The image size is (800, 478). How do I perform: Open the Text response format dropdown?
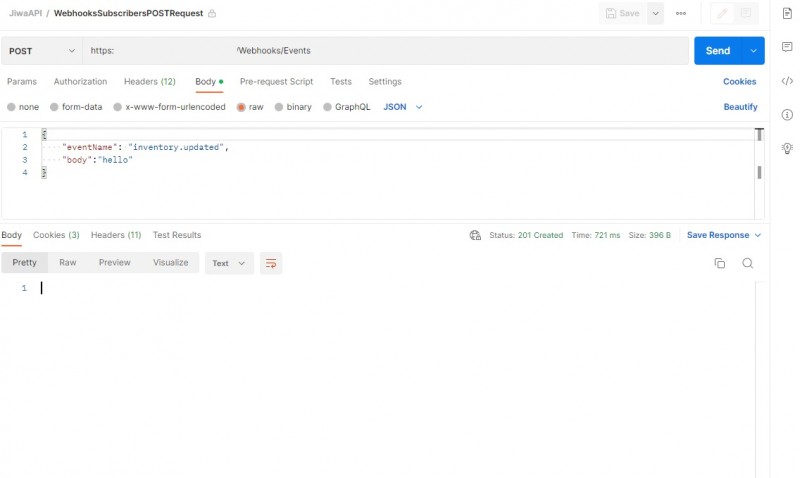click(229, 263)
